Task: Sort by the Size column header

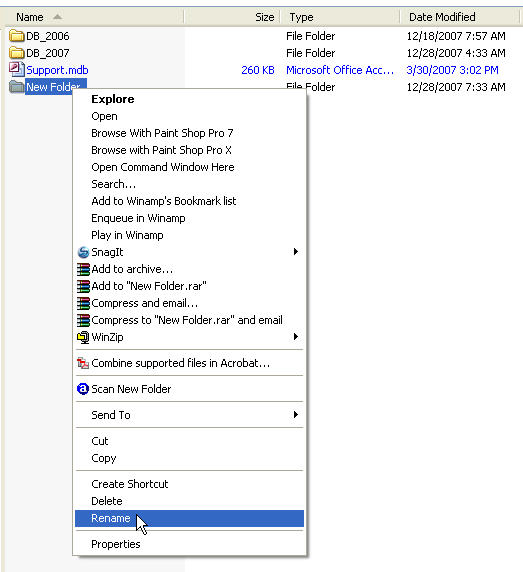Action: 232,17
